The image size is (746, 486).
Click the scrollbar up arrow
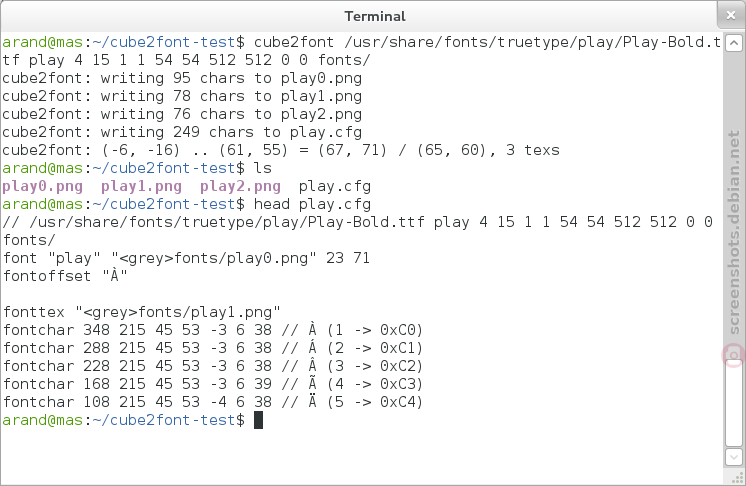pos(734,43)
